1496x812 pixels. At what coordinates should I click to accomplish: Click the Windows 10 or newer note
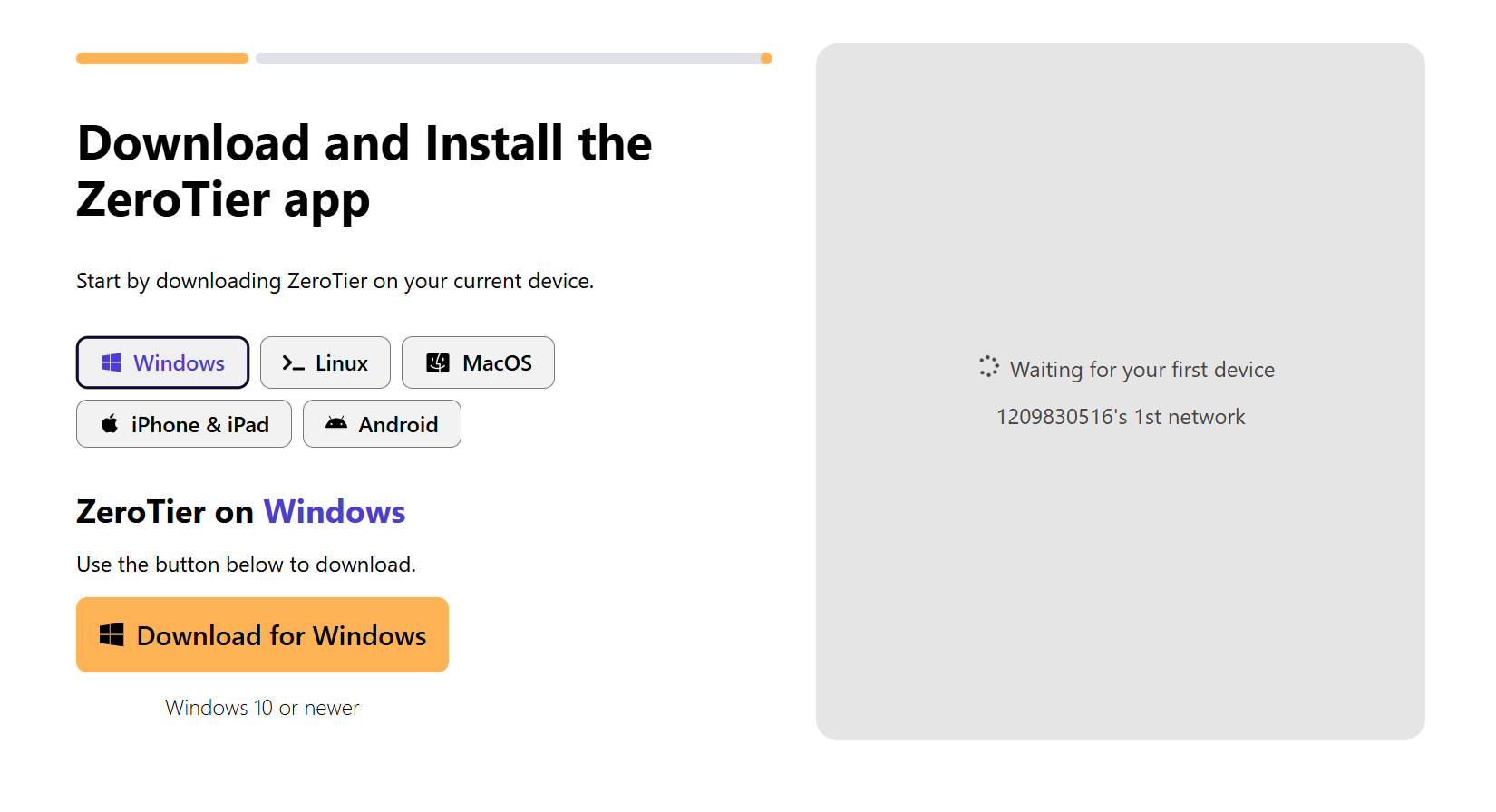click(262, 708)
